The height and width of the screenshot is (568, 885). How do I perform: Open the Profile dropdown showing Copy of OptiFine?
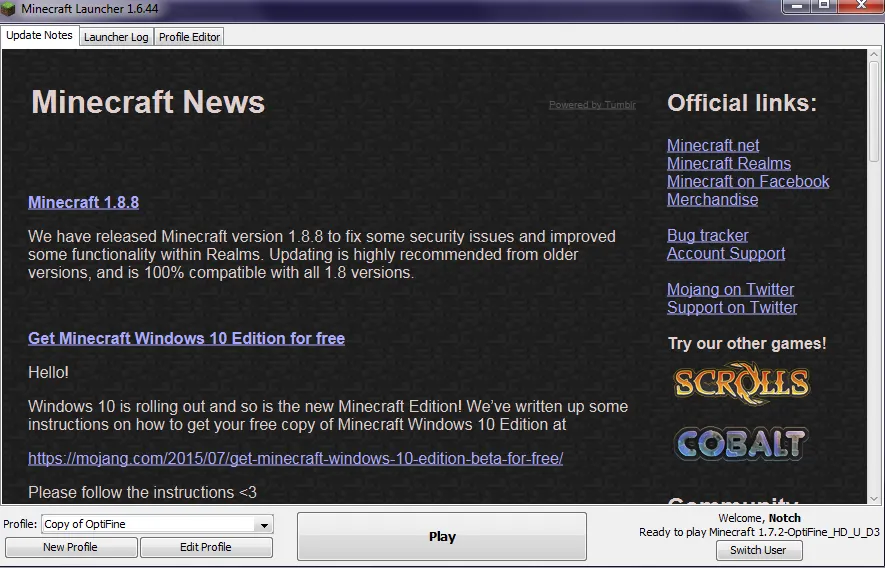[157, 524]
